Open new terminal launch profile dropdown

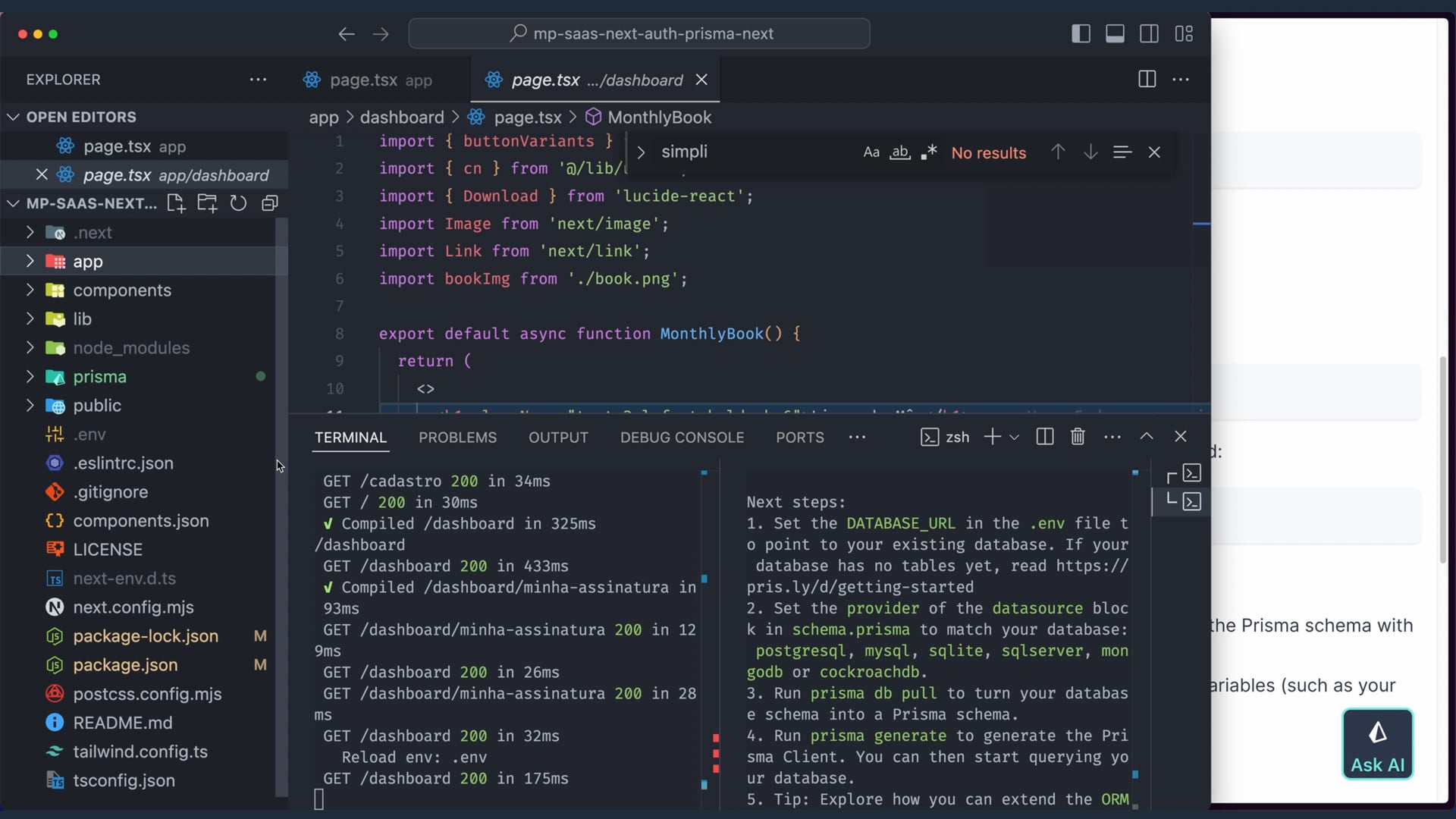coord(1015,438)
